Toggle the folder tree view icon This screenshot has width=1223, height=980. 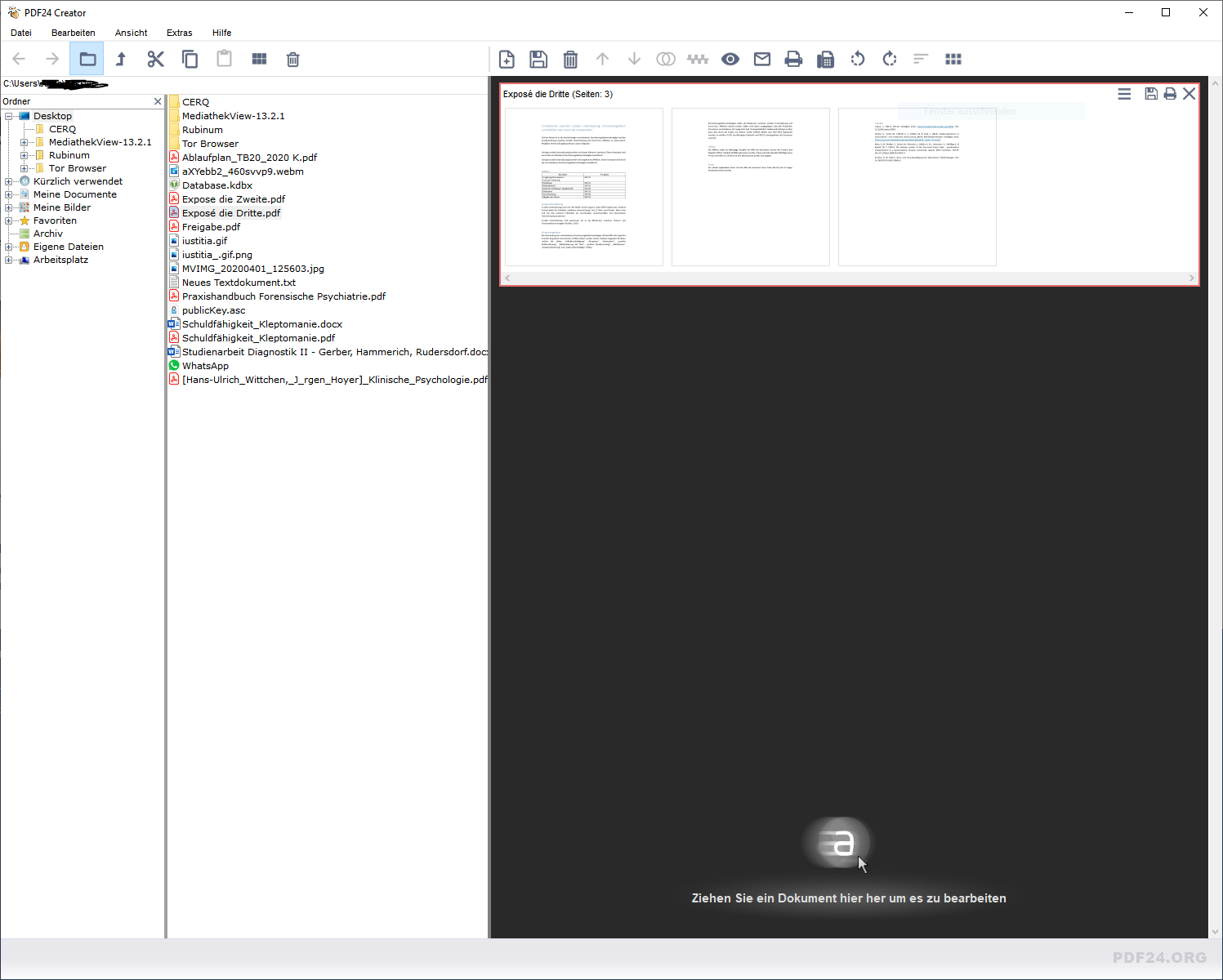(x=87, y=59)
